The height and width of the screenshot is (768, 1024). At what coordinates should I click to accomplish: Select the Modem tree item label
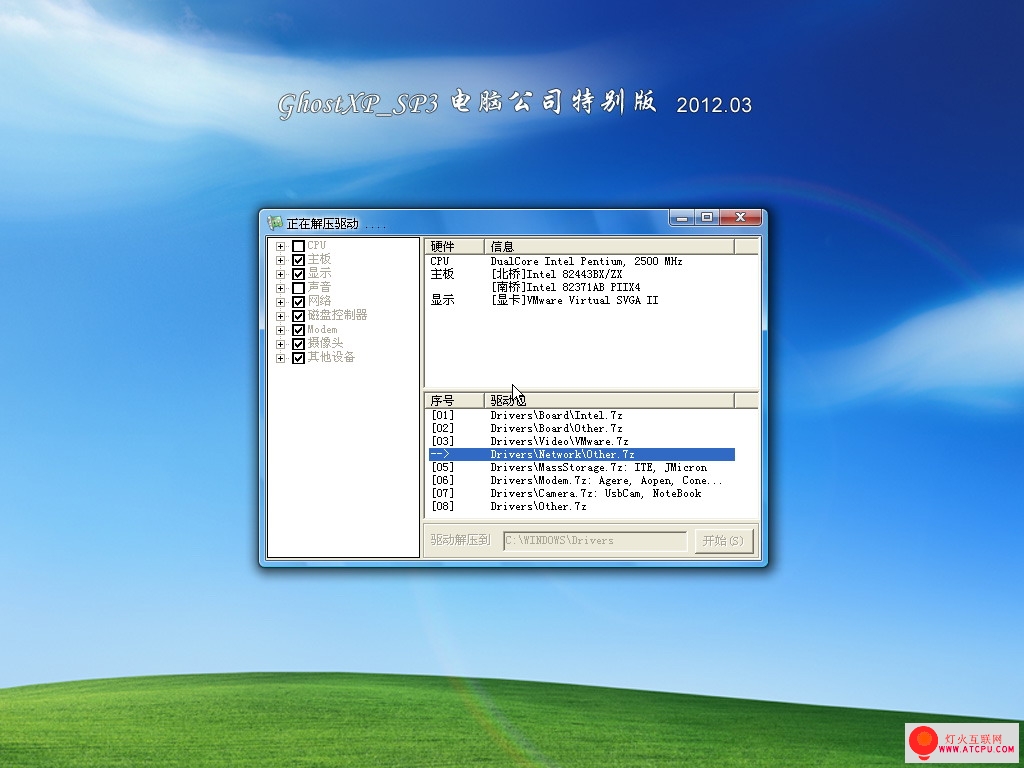322,329
